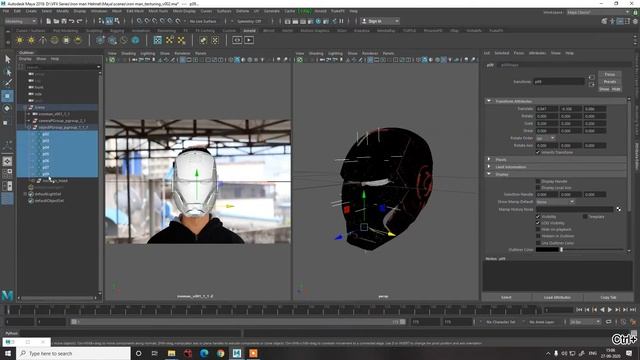Open Chrome from Windows taskbar
Image resolution: width=640 pixels, height=360 pixels.
click(221, 353)
